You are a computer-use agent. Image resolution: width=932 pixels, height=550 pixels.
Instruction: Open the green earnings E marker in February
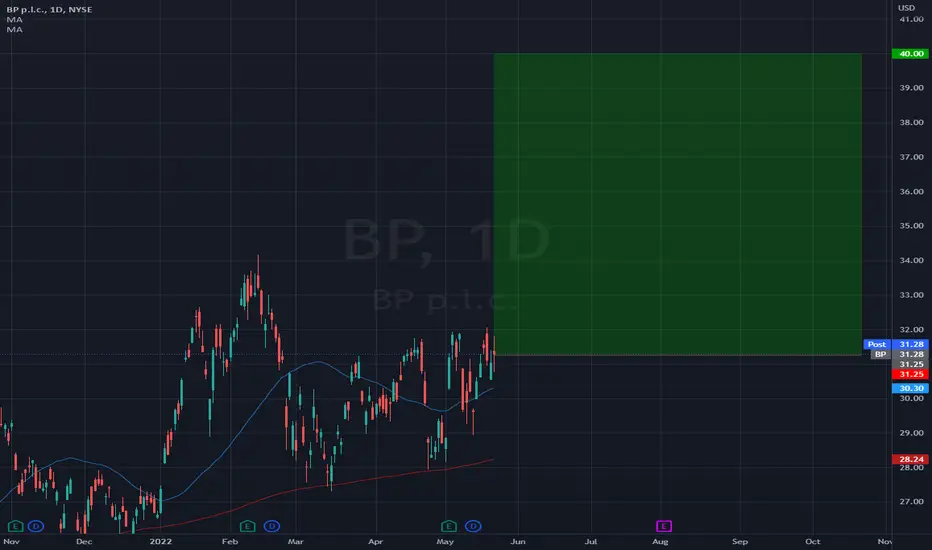[247, 526]
